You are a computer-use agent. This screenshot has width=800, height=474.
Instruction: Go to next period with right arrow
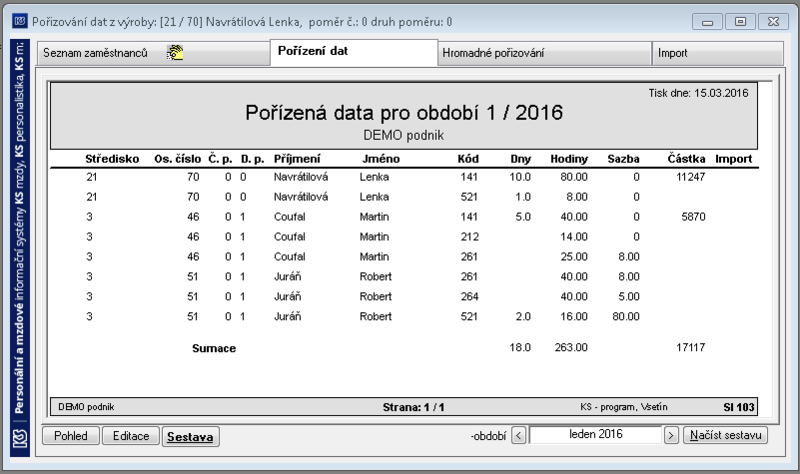click(x=671, y=436)
